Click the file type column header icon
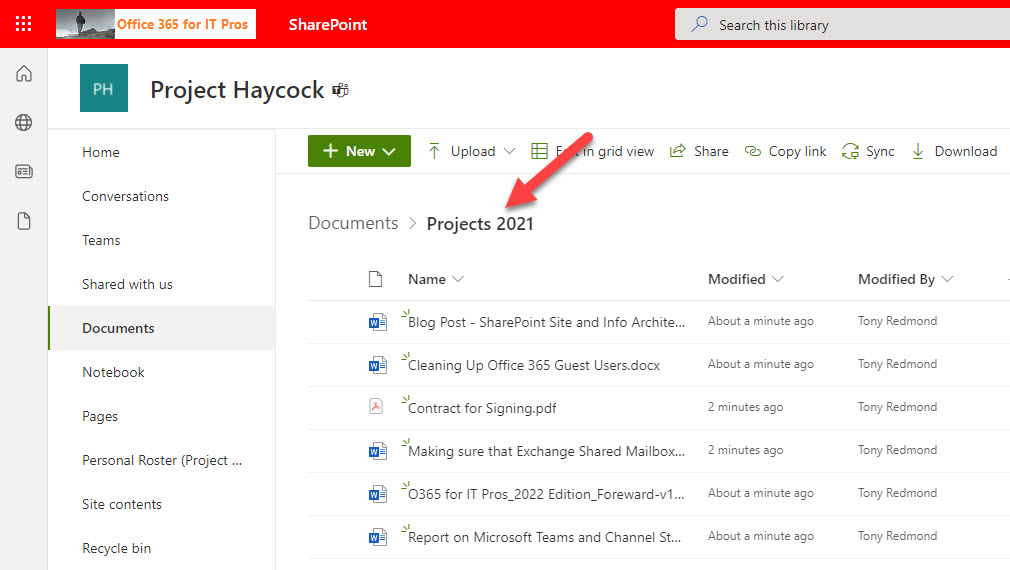Screen dimensions: 1010x570 point(376,279)
